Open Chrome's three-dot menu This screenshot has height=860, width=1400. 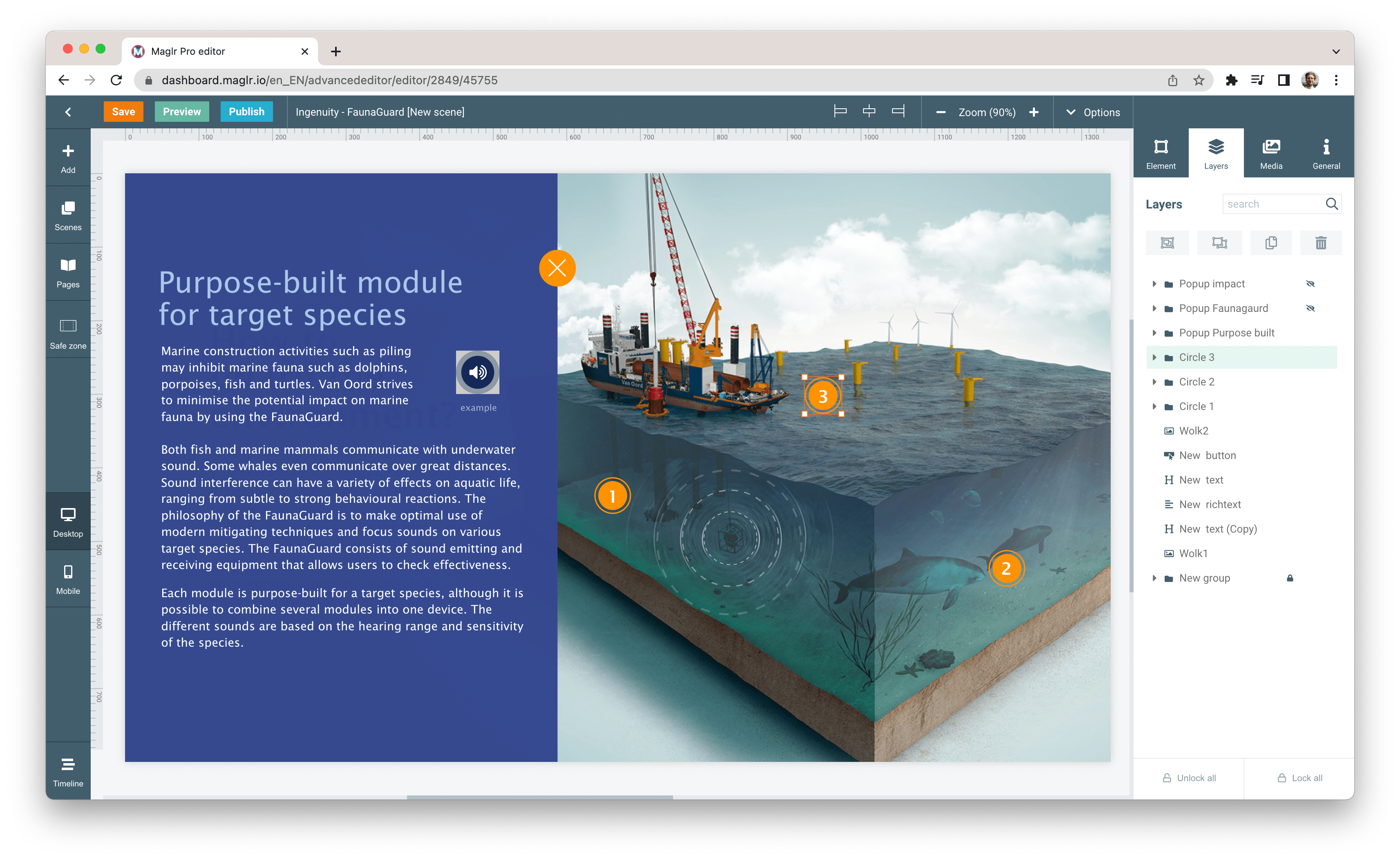click(x=1336, y=80)
